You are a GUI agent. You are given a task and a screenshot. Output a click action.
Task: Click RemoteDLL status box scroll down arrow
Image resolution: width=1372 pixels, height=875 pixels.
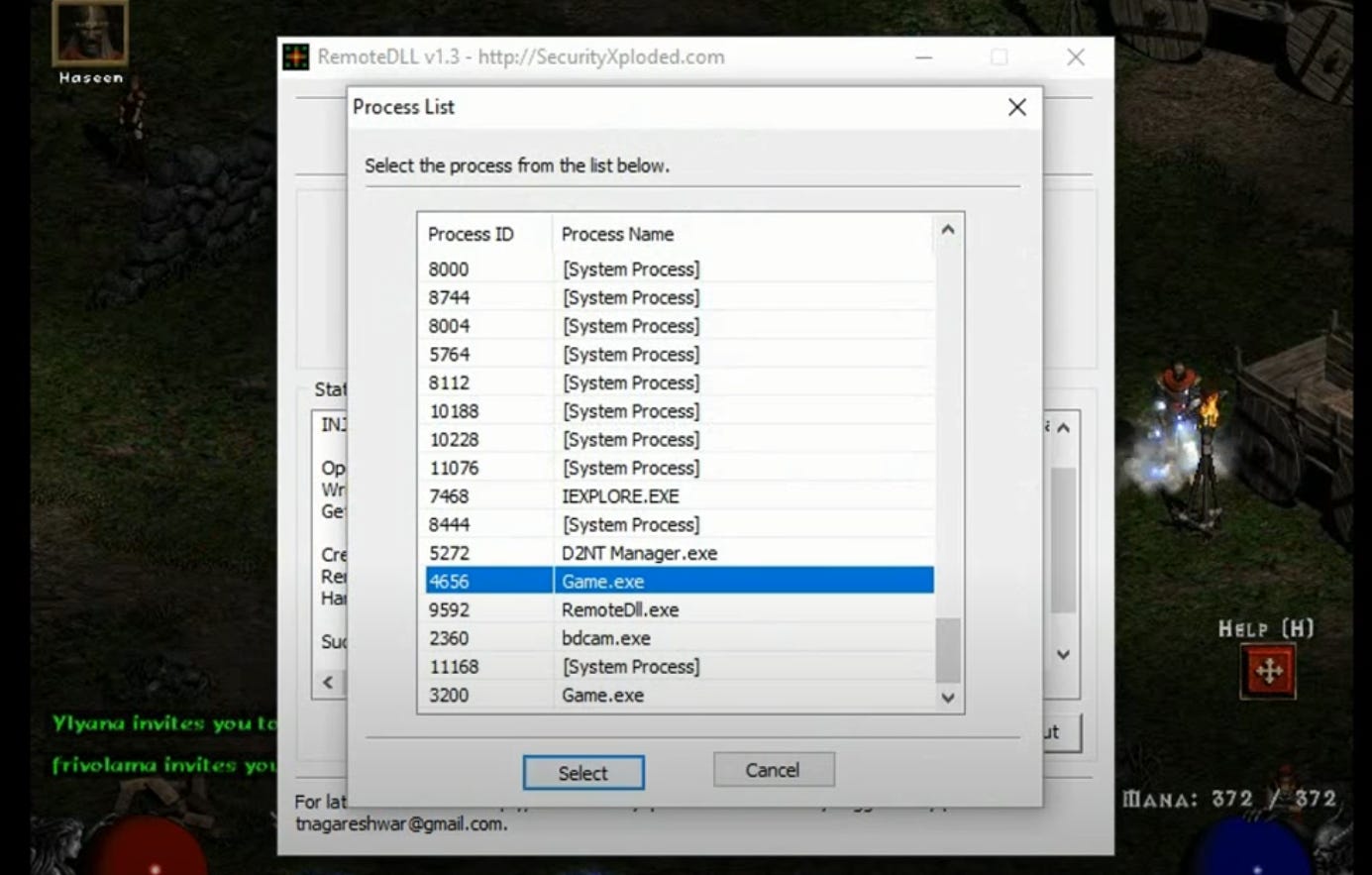pos(1063,654)
